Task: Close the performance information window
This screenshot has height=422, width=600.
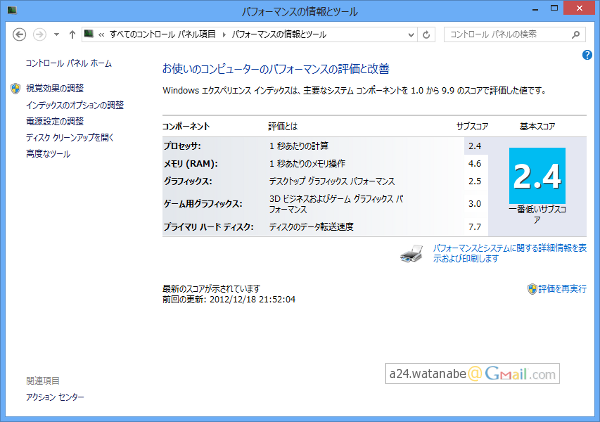Action: click(x=579, y=8)
